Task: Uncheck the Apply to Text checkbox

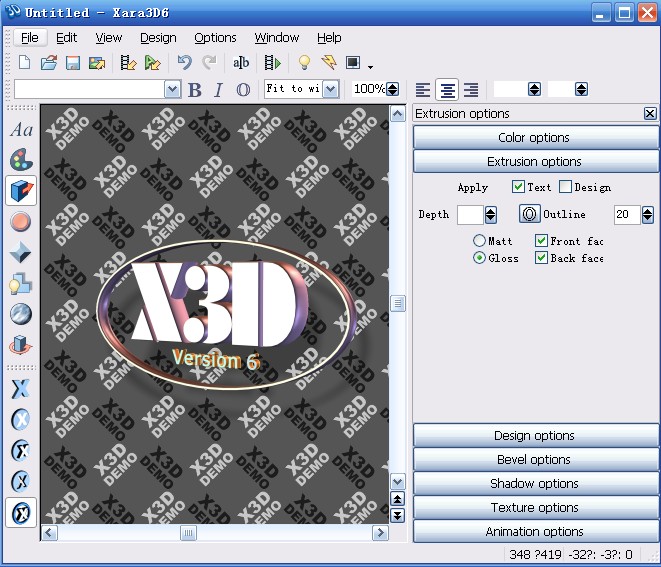Action: pyautogui.click(x=518, y=187)
